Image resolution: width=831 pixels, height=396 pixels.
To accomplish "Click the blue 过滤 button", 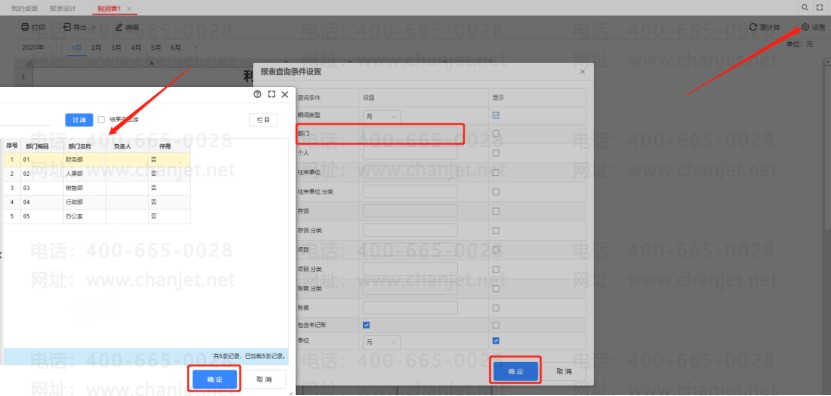I will [79, 120].
